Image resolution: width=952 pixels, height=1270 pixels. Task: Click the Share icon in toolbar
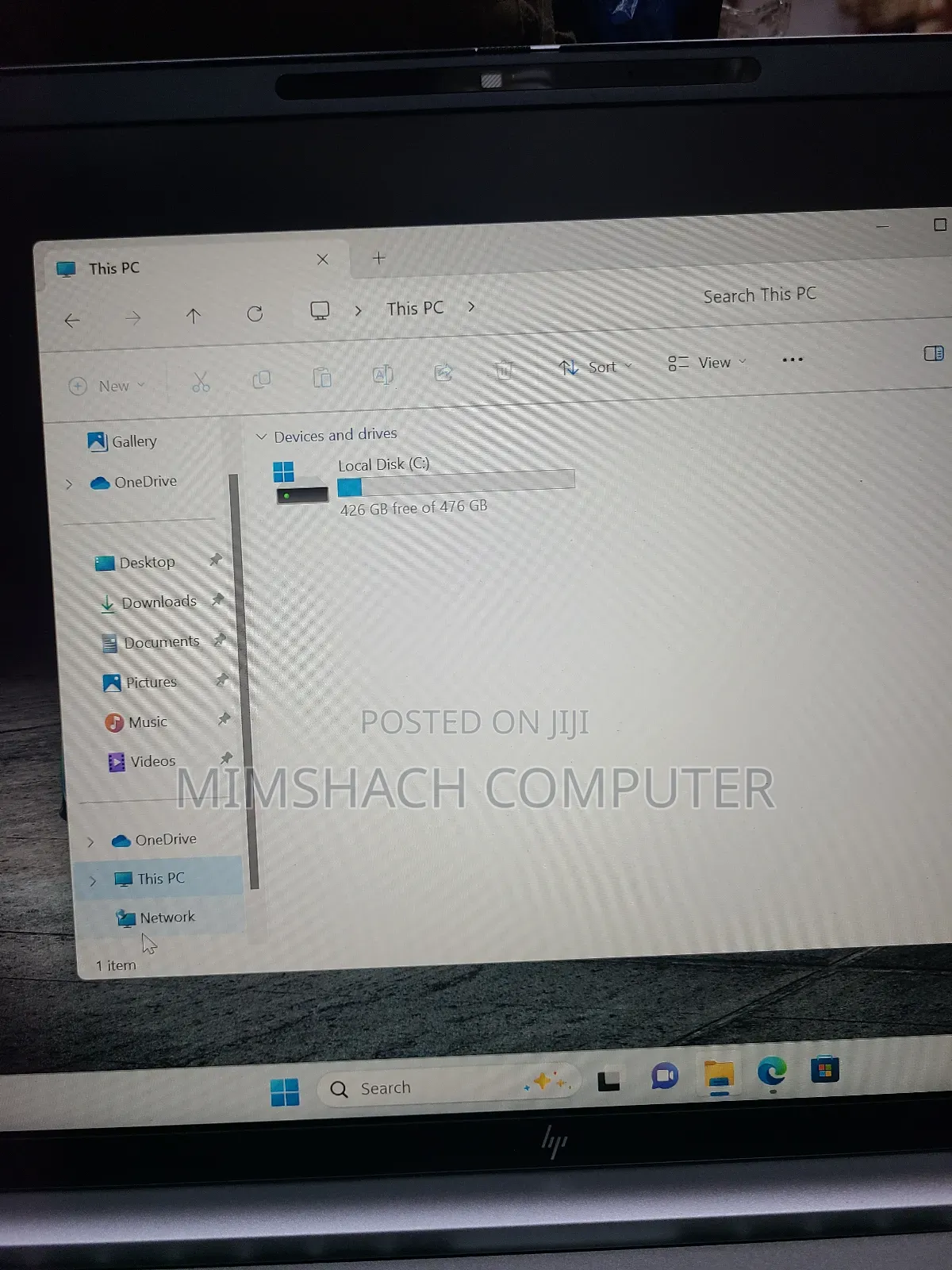tap(443, 372)
